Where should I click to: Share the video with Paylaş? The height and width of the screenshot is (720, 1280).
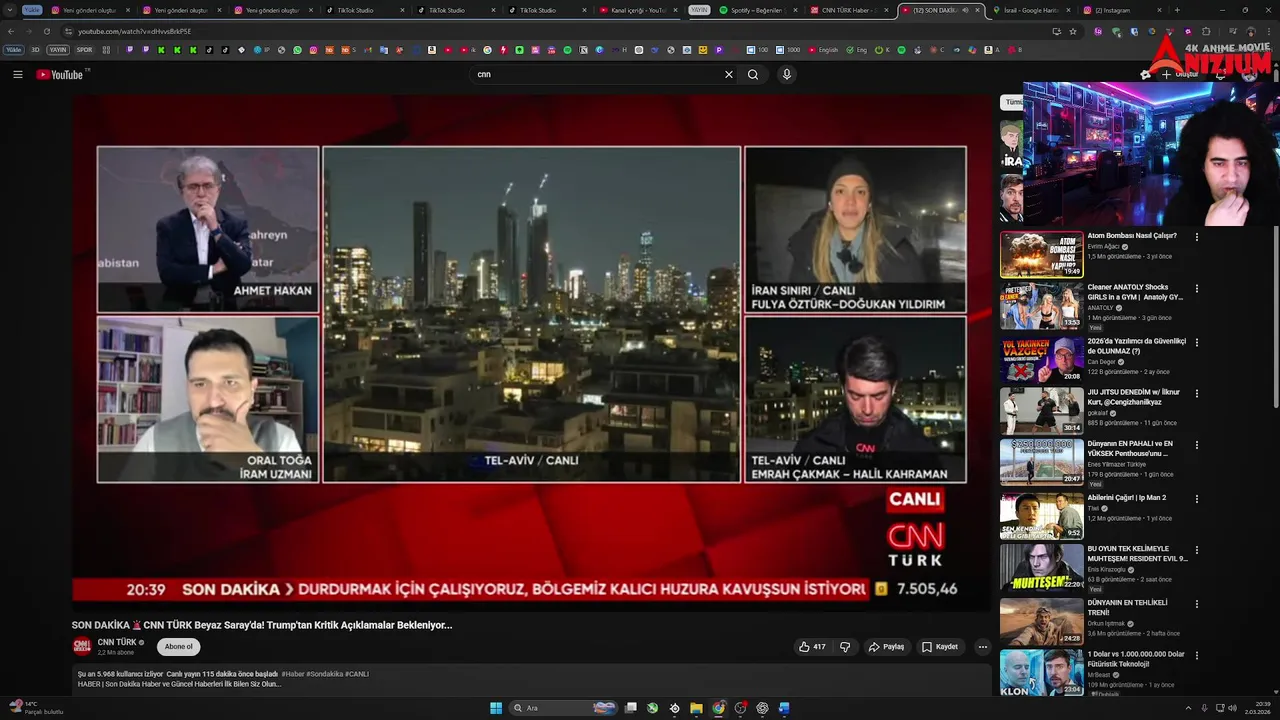[x=886, y=647]
